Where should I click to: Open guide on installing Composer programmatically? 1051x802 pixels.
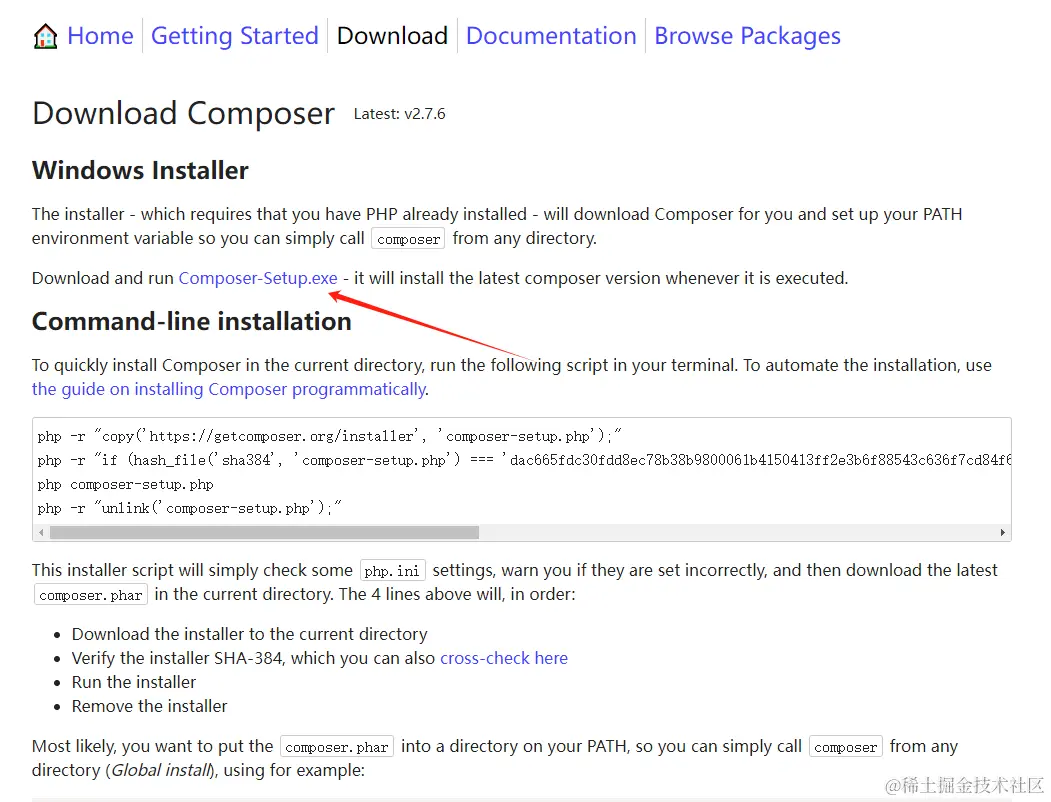[229, 389]
